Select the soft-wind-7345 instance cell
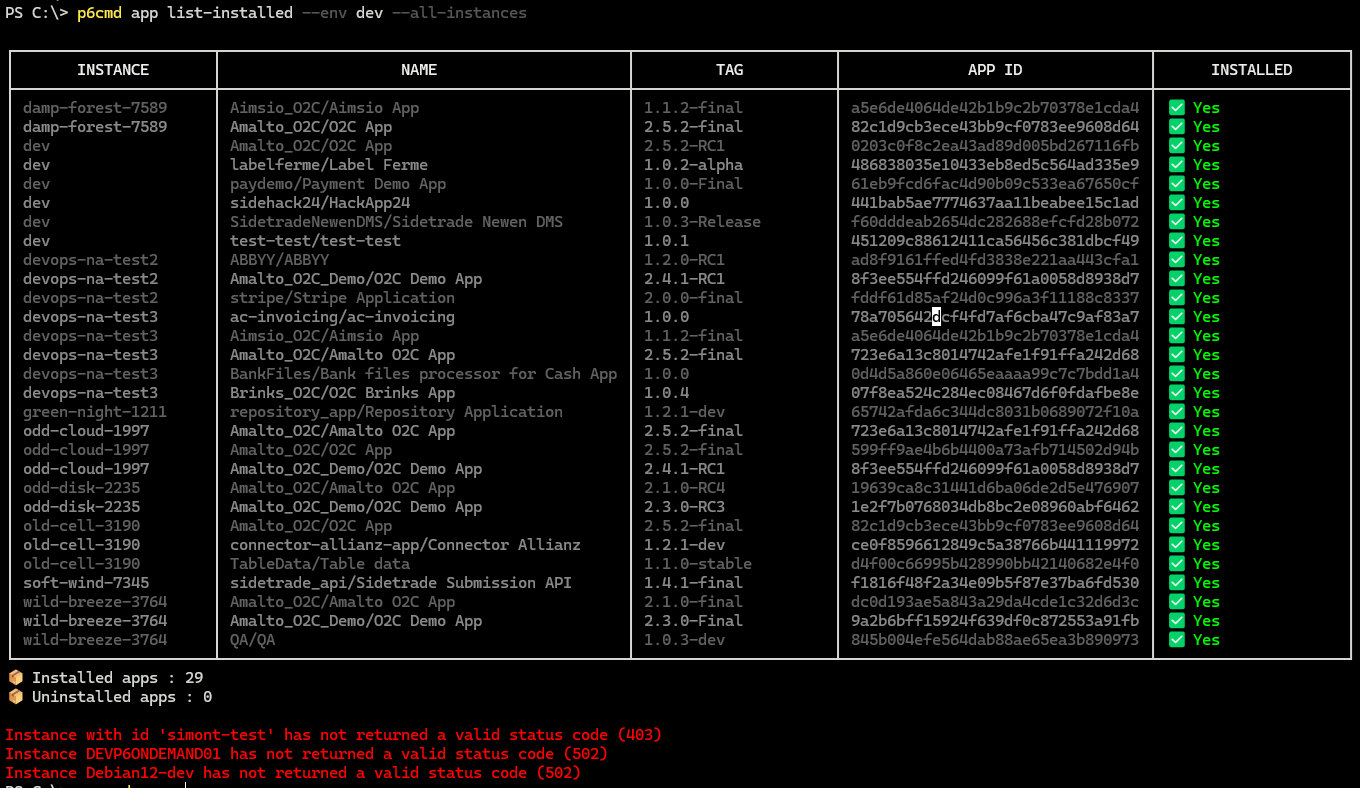The height and width of the screenshot is (788, 1360). [x=86, y=583]
